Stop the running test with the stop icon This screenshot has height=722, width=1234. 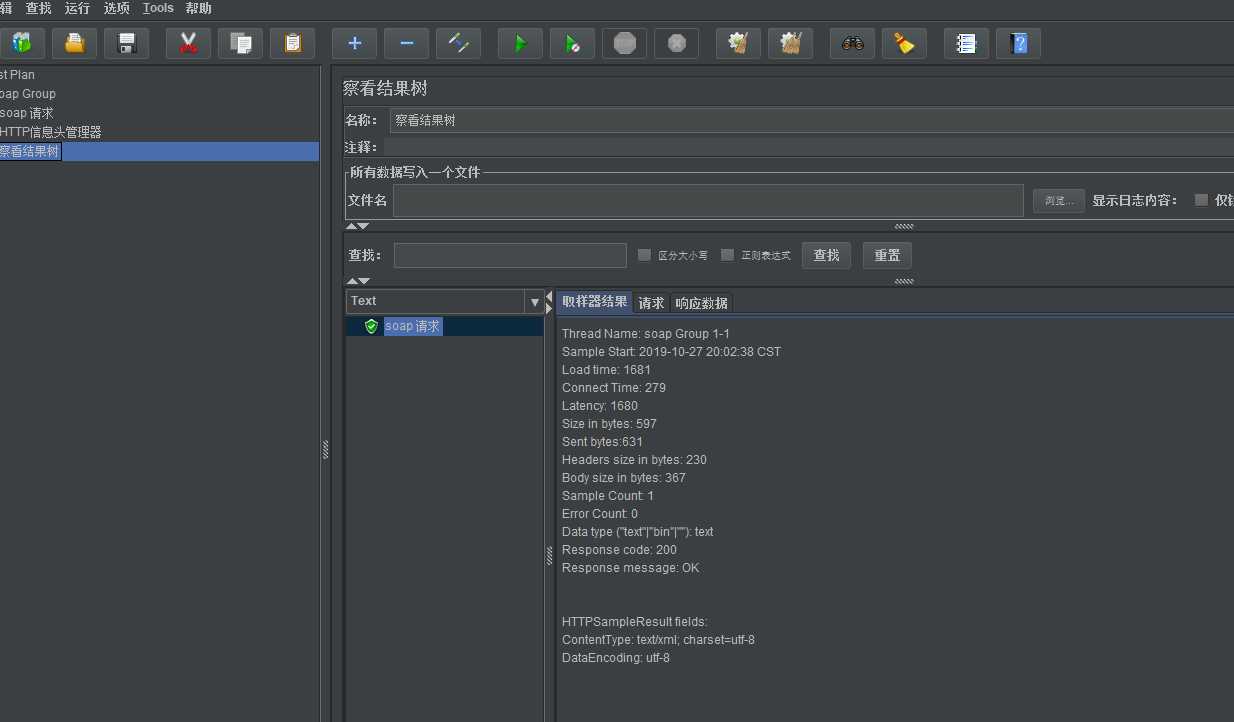(x=624, y=43)
